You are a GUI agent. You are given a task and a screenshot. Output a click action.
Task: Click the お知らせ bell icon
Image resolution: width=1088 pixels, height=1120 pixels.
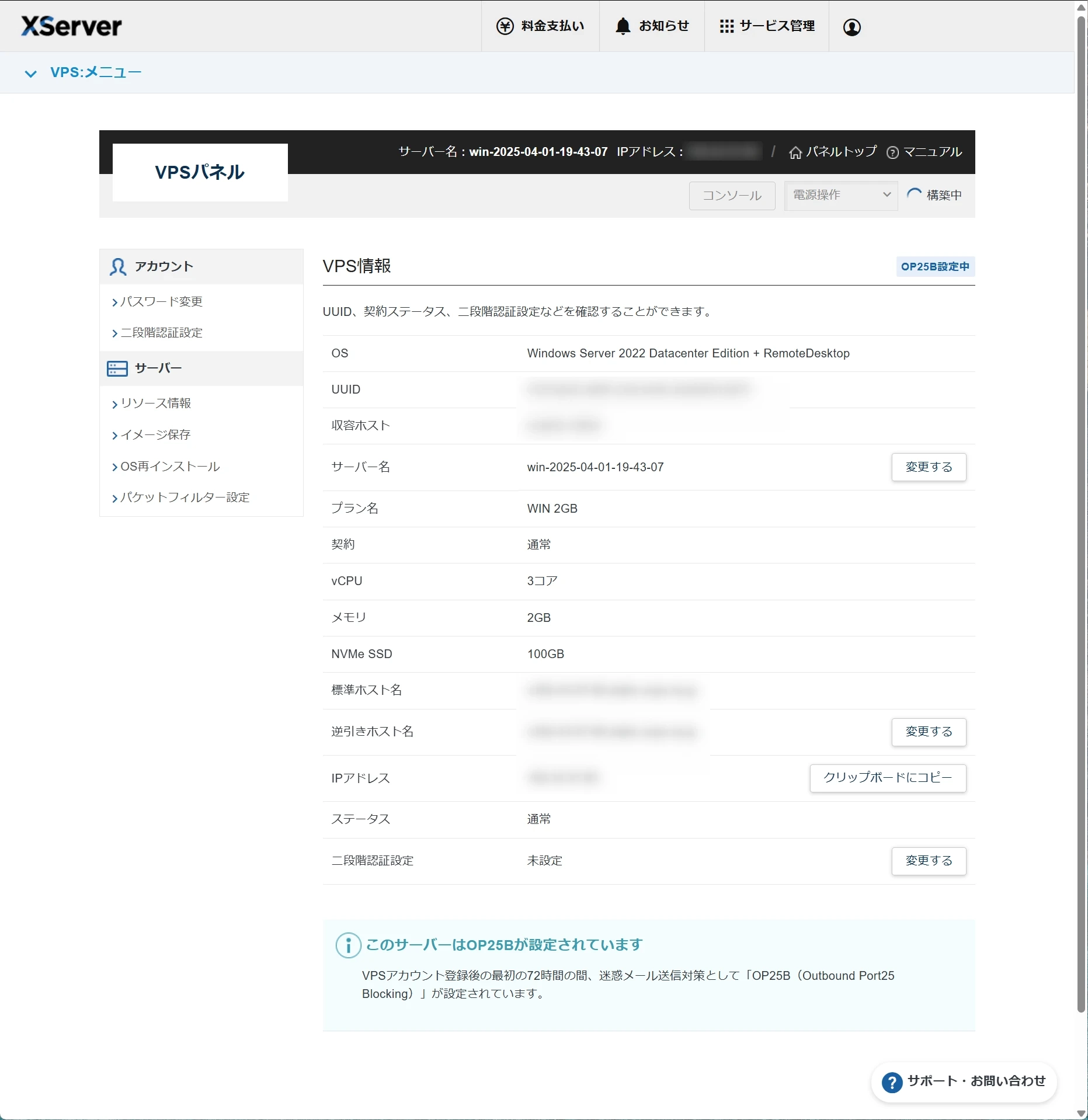(623, 26)
